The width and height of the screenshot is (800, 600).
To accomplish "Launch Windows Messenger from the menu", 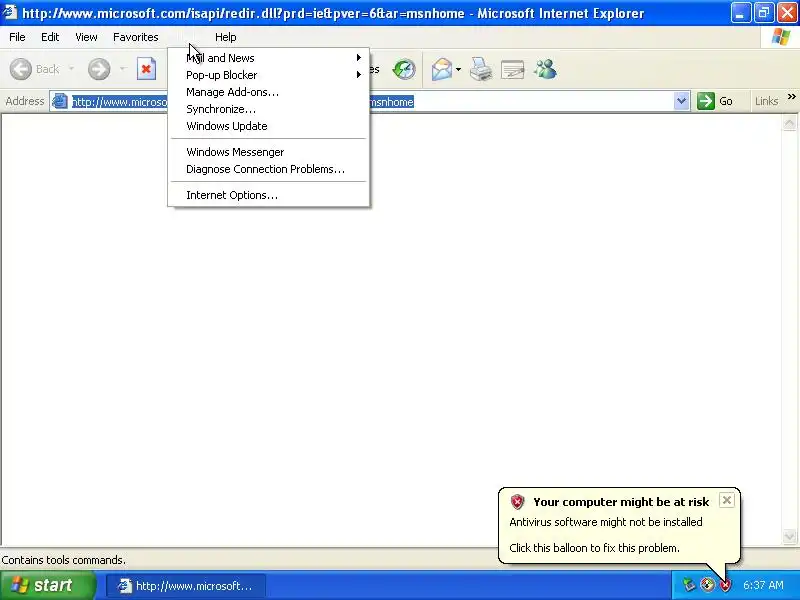I will [x=268, y=152].
